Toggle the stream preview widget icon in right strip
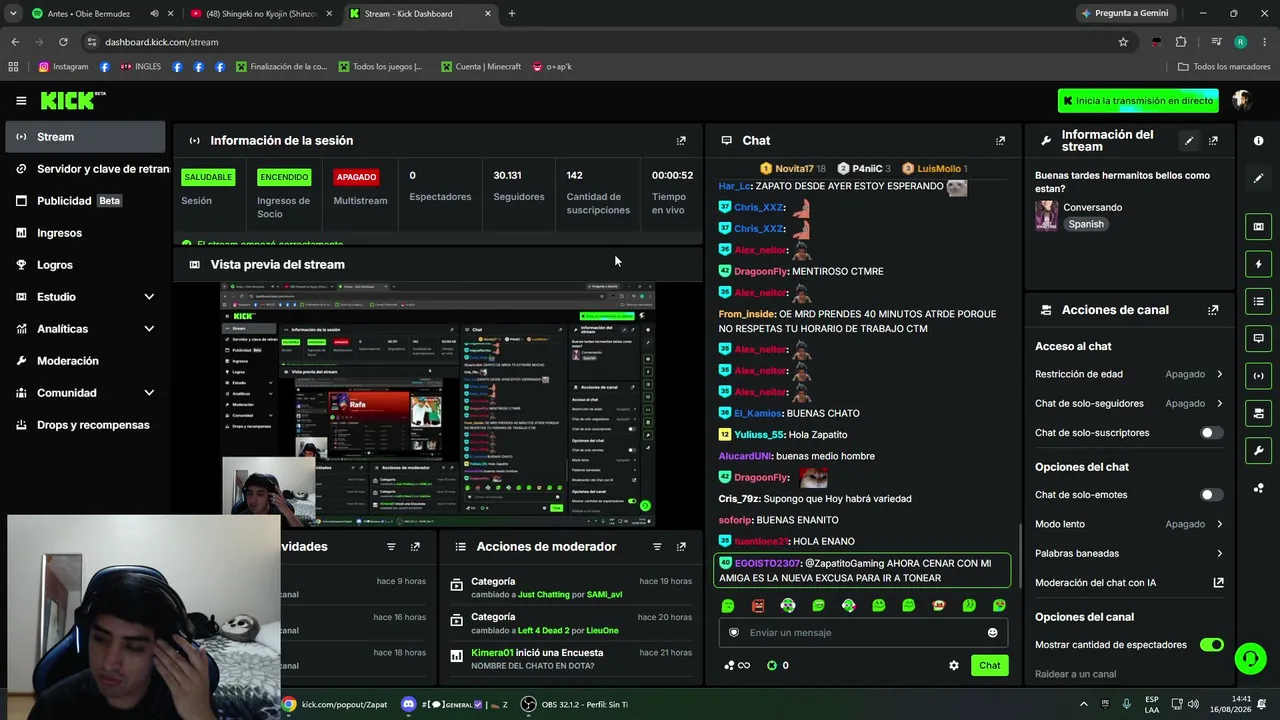The width and height of the screenshot is (1280, 720). pyautogui.click(x=1258, y=227)
